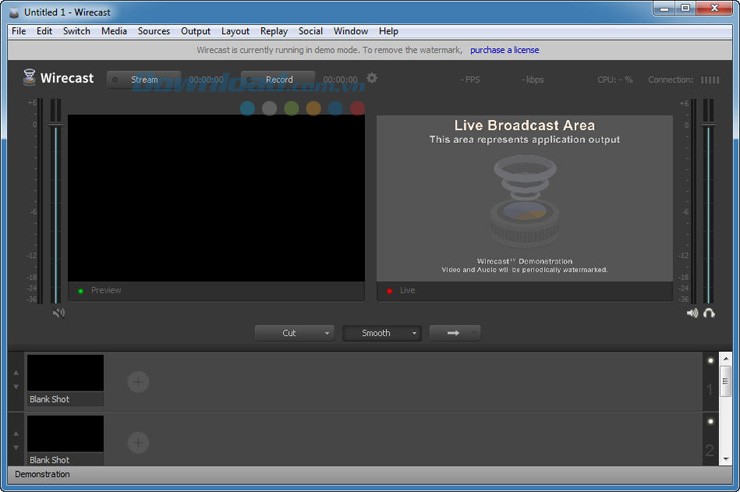Image resolution: width=740 pixels, height=492 pixels.
Task: Click the black Preview display area
Action: click(x=216, y=198)
